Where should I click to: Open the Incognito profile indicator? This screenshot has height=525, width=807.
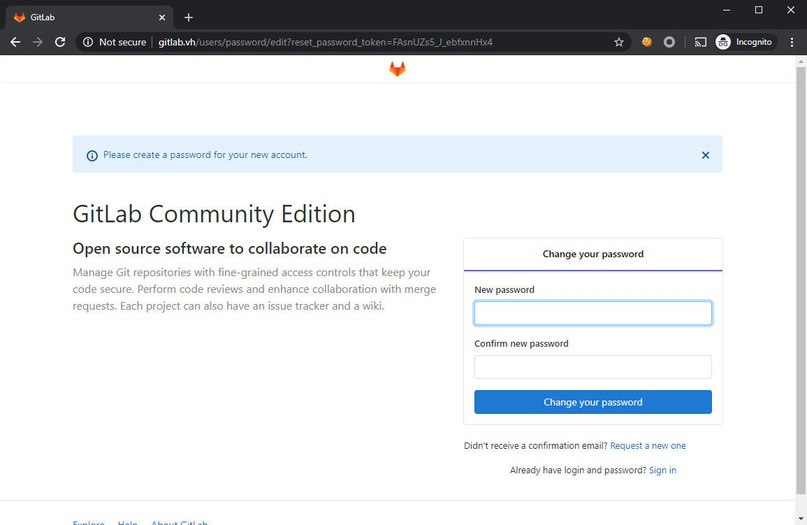click(x=744, y=42)
